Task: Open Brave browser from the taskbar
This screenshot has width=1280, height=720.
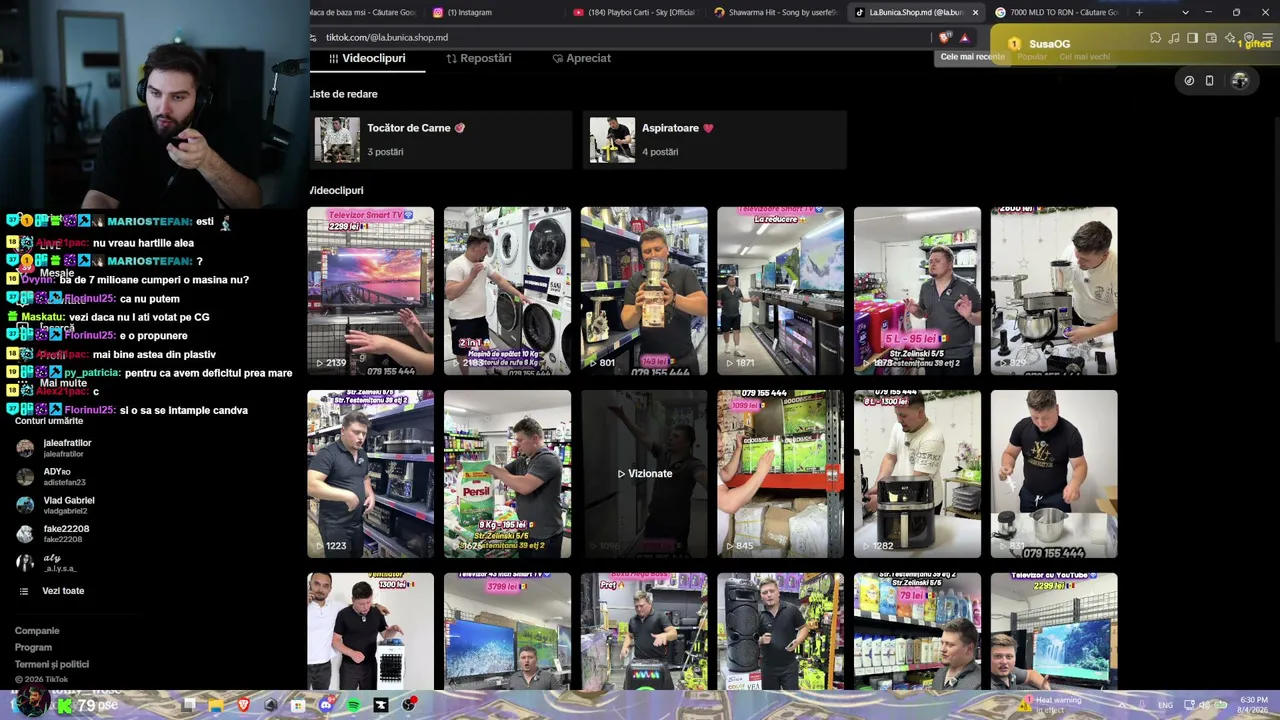Action: click(x=243, y=705)
